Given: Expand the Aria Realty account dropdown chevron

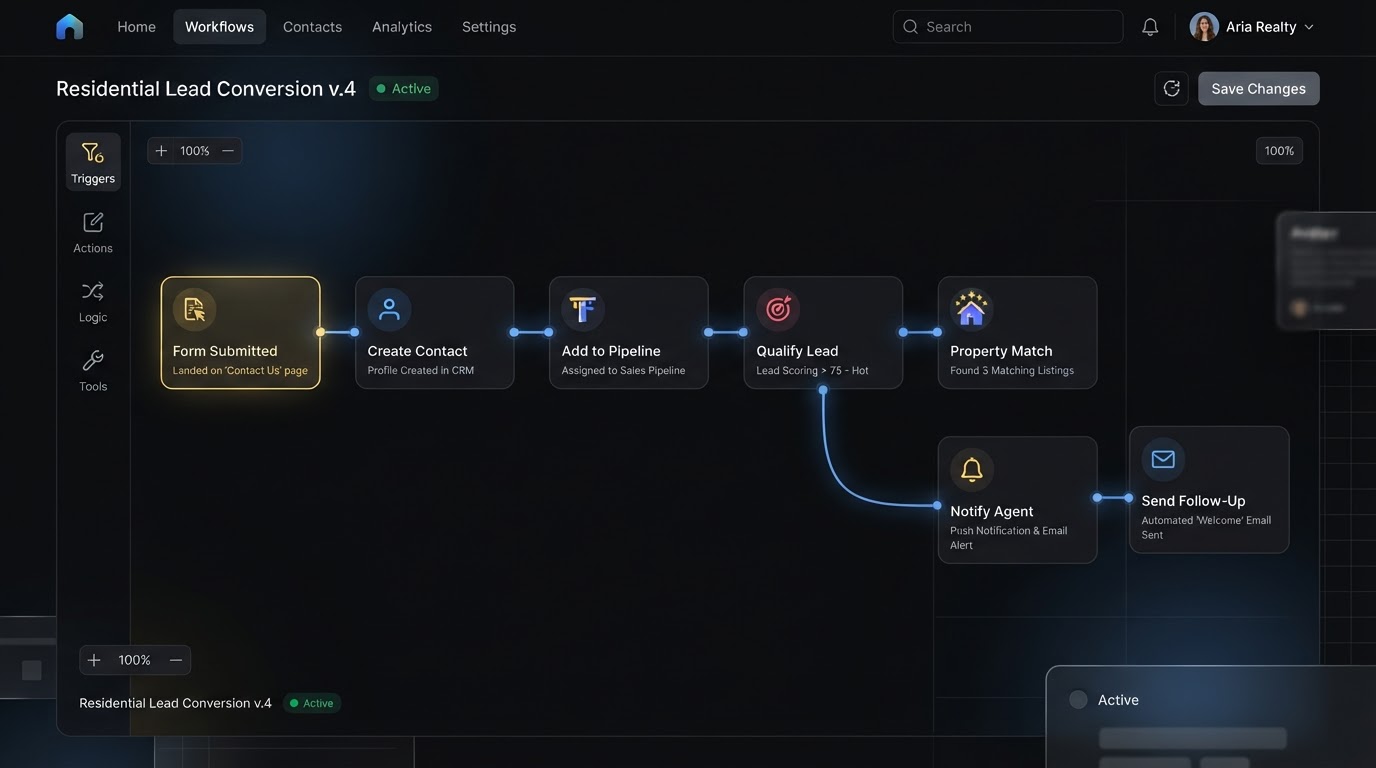Looking at the screenshot, I should [x=1309, y=27].
